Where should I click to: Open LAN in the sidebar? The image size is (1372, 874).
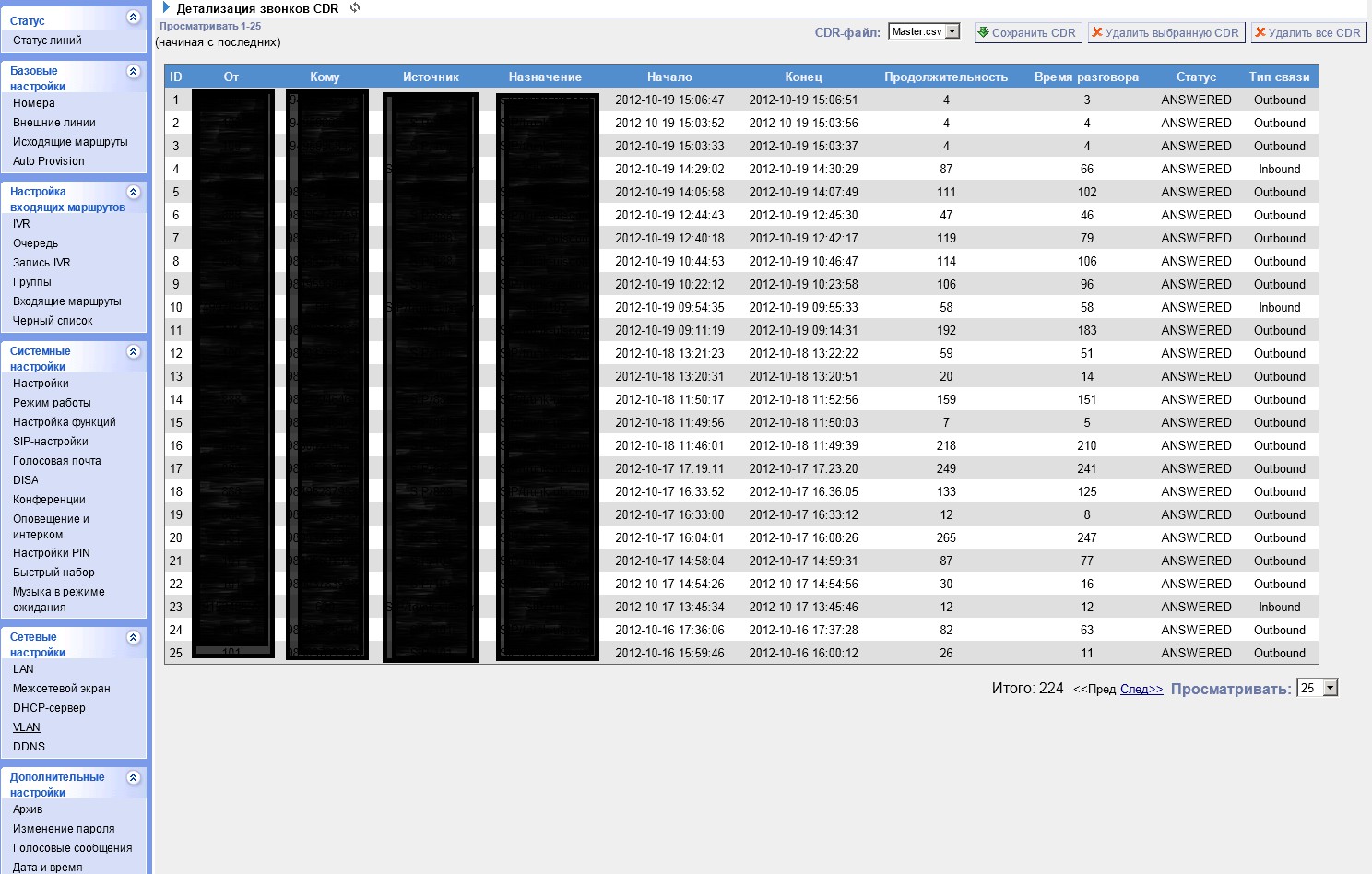[x=23, y=669]
